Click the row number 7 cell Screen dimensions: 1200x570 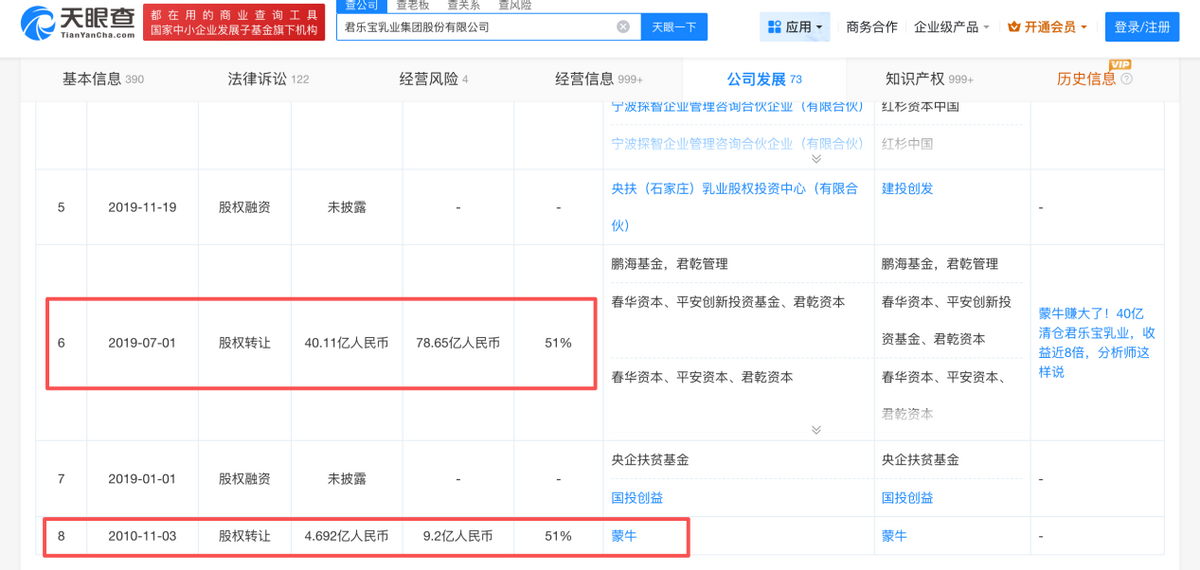click(x=61, y=479)
